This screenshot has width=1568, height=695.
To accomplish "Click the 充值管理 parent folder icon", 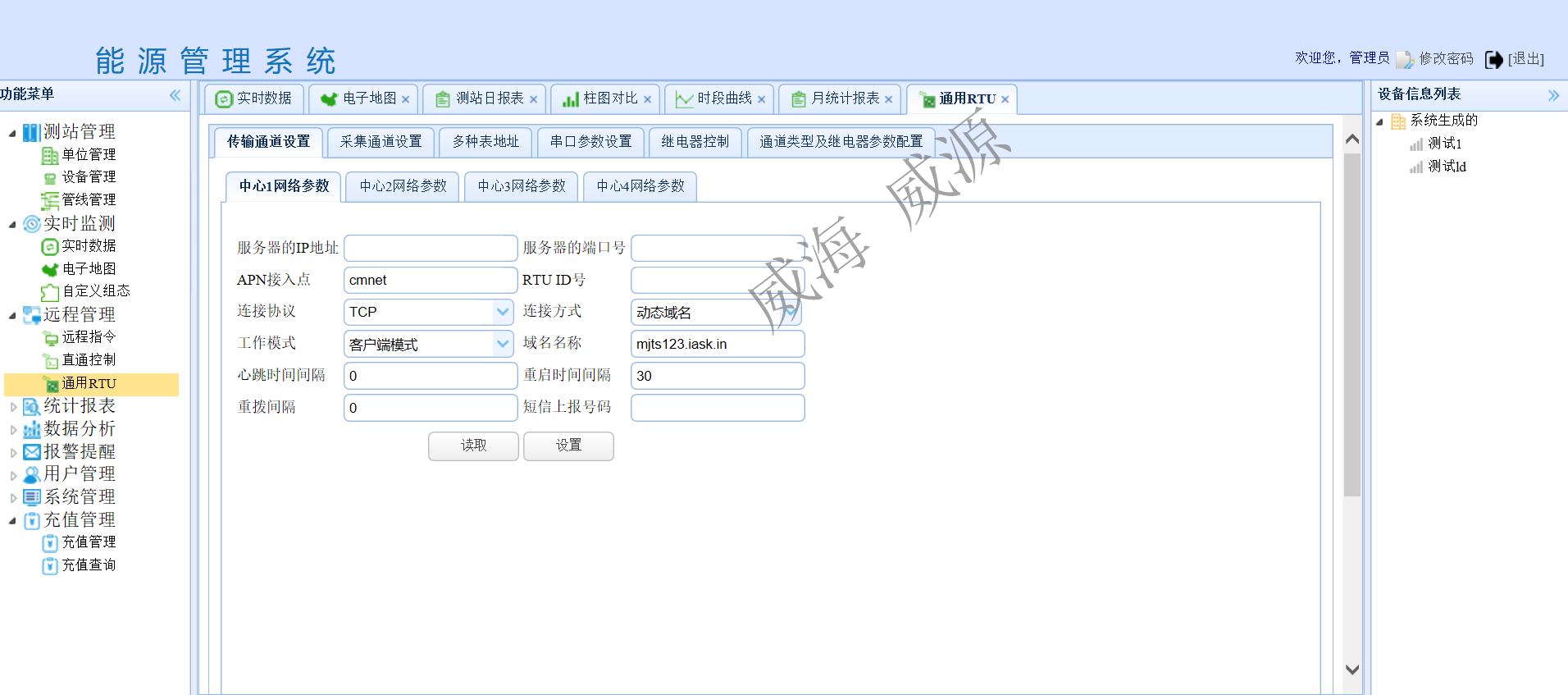I will tap(31, 520).
